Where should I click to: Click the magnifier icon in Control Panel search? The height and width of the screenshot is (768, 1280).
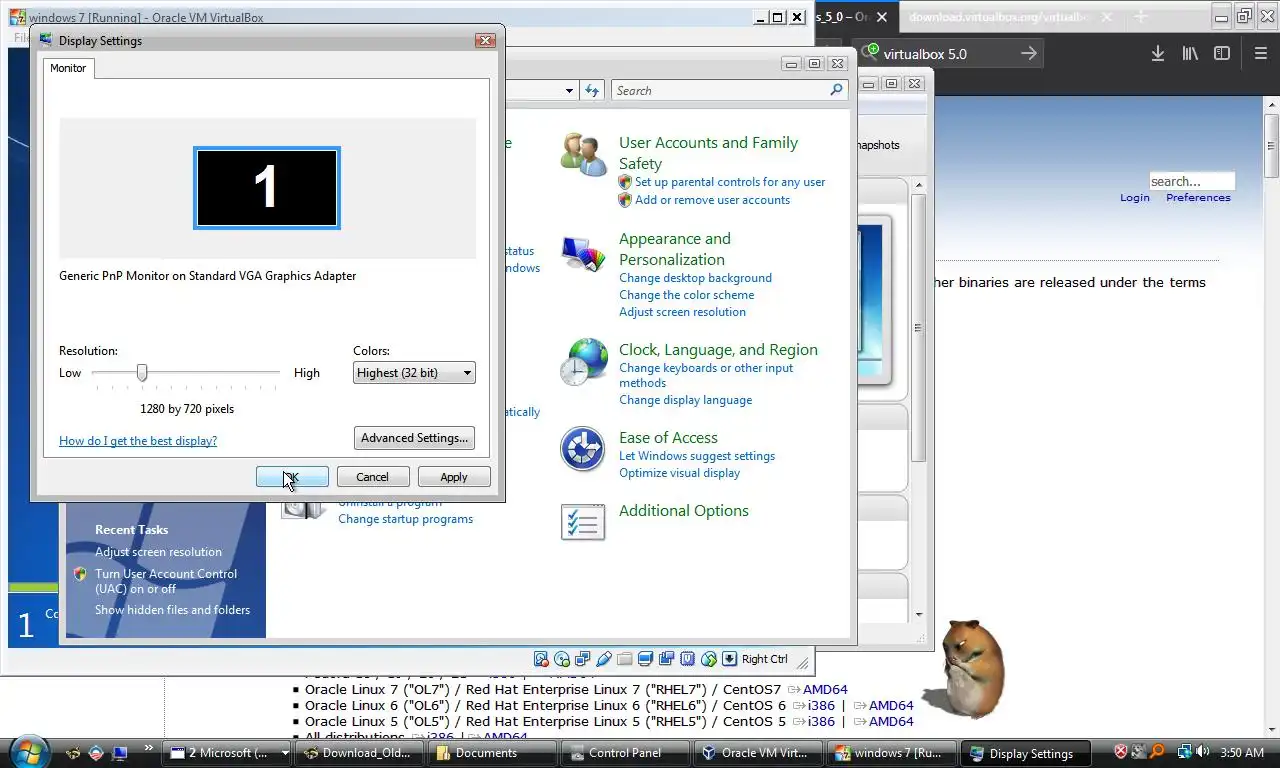click(x=836, y=90)
